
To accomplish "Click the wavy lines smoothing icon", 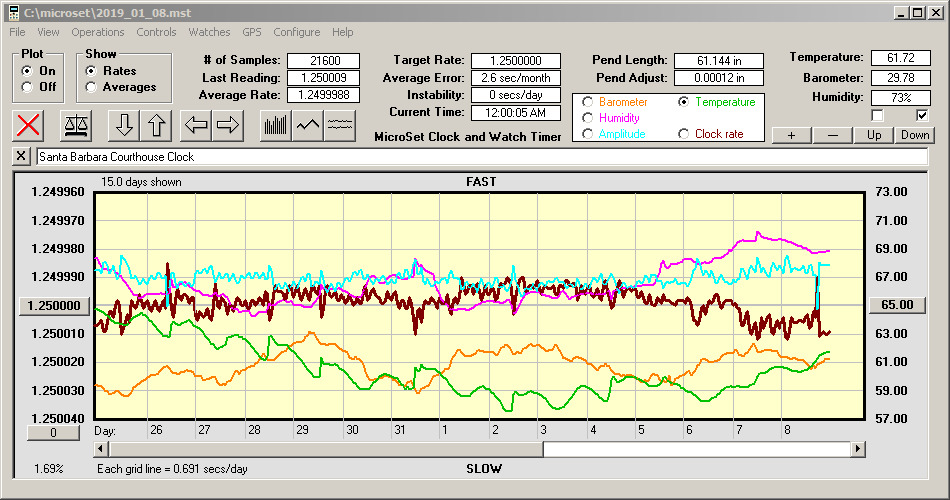I will click(x=340, y=125).
